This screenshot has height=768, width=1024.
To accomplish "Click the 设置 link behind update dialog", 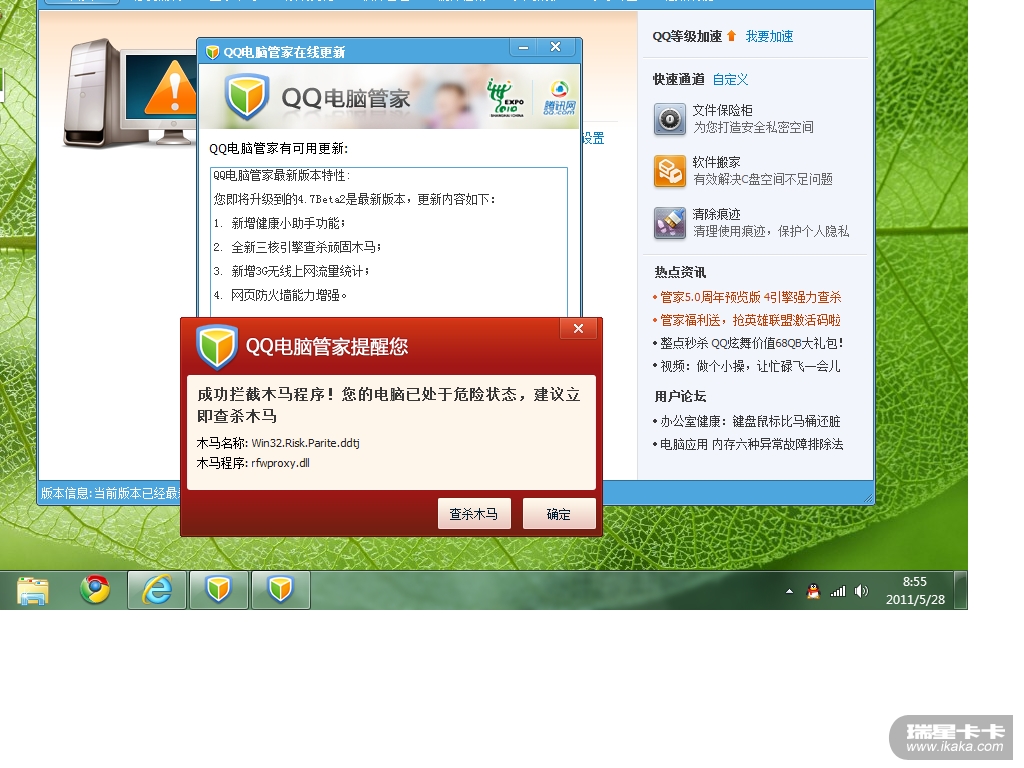I will 593,138.
